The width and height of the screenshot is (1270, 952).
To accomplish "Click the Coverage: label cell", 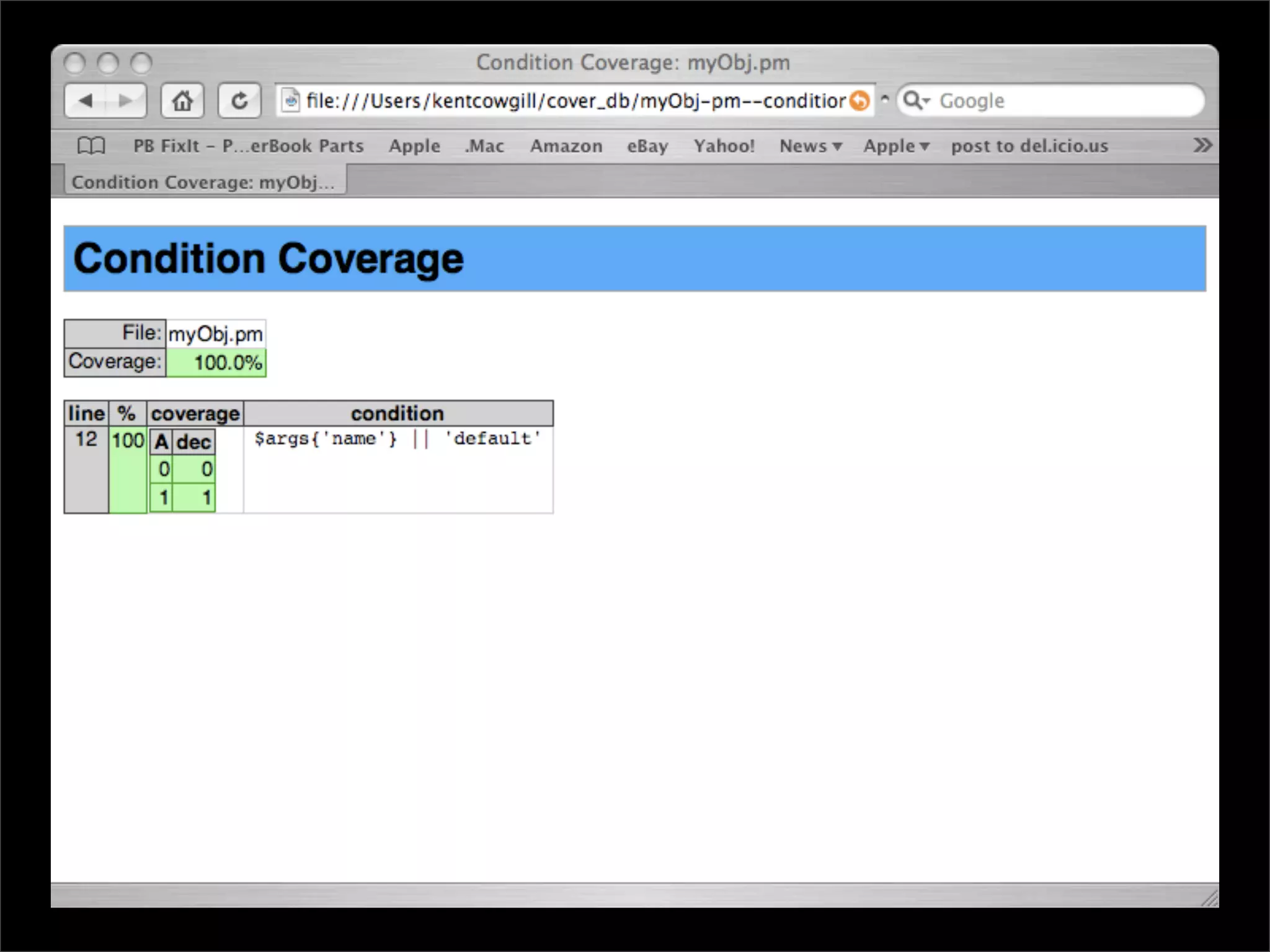I will (115, 362).
